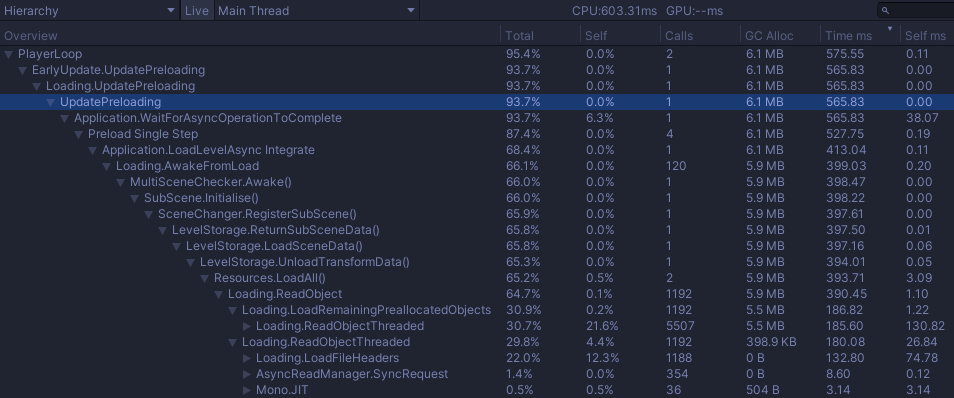Collapse SubScene.Initialise() row
This screenshot has height=398, width=954.
pos(134,198)
